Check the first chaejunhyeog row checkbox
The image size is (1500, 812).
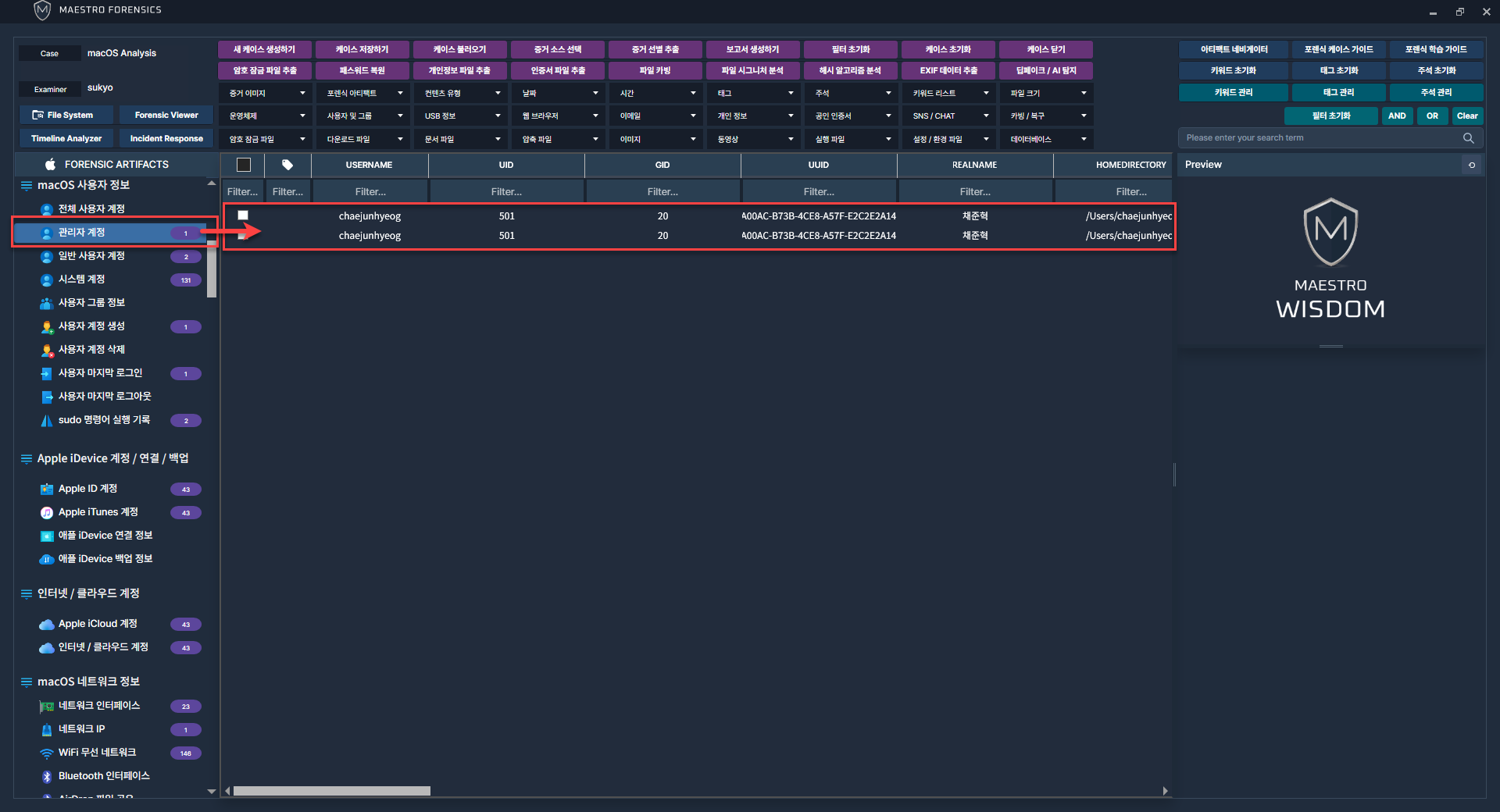pos(243,215)
